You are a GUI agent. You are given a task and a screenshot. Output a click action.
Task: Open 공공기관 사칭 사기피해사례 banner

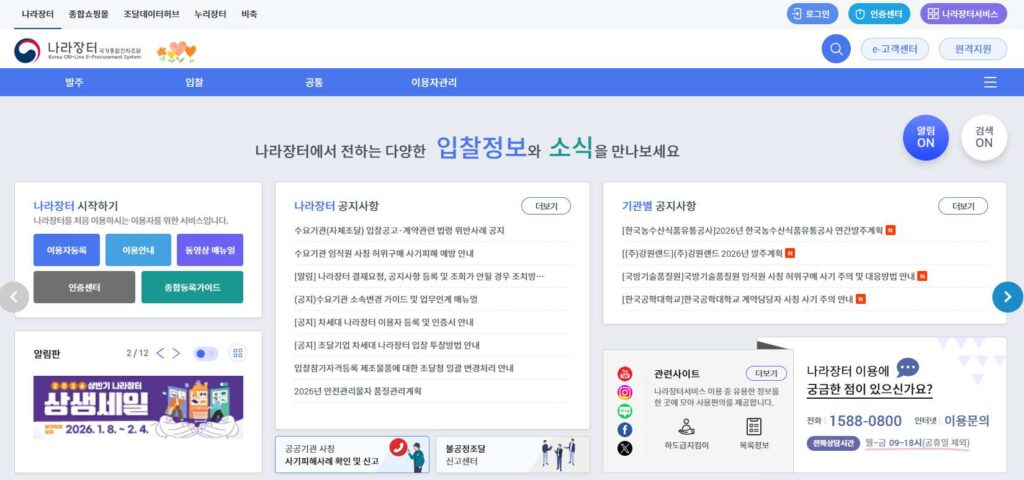tap(352, 455)
